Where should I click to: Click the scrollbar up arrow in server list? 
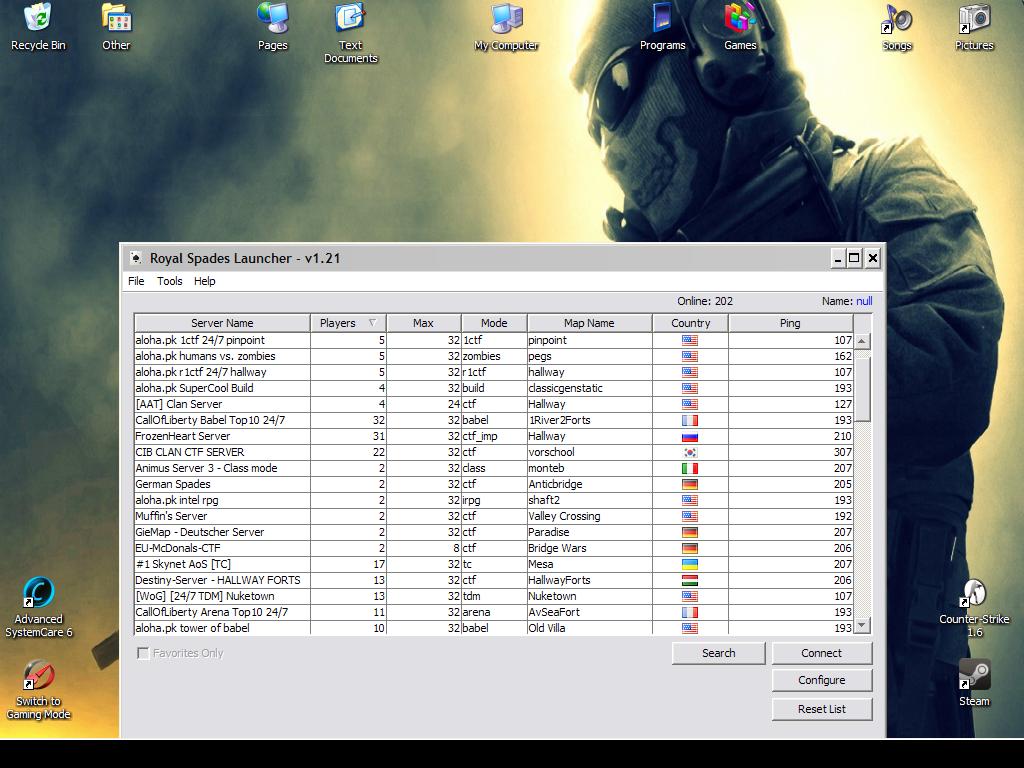point(862,341)
